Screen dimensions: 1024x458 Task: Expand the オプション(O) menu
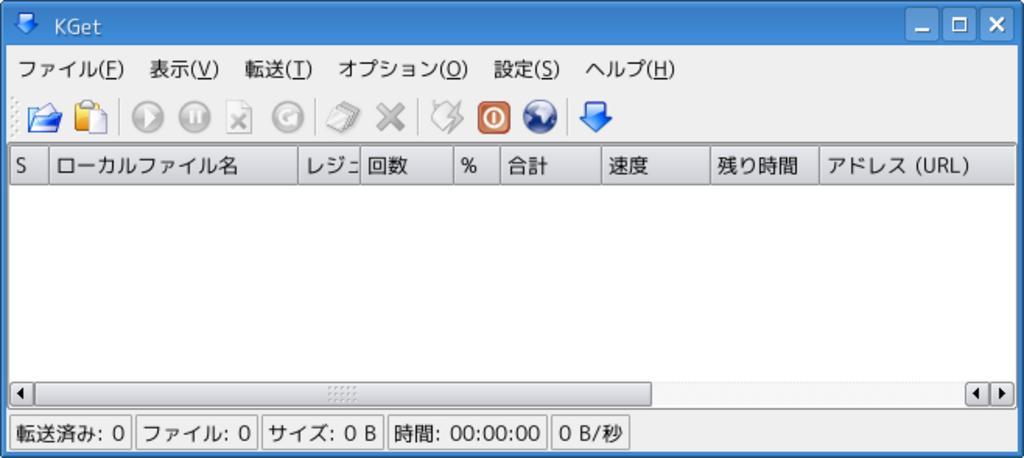(x=403, y=69)
